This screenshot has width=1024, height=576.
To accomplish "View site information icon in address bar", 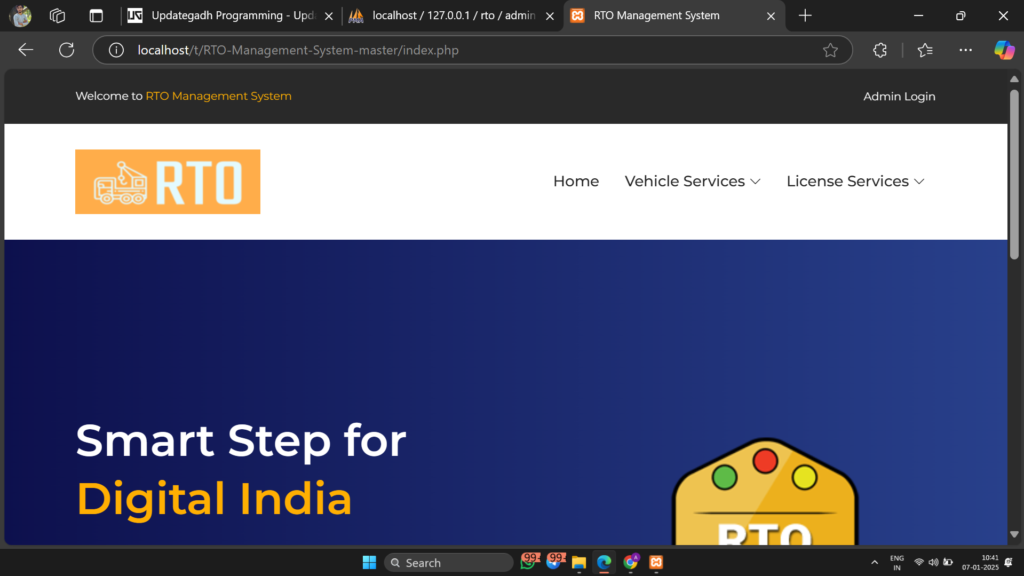I will (x=116, y=50).
